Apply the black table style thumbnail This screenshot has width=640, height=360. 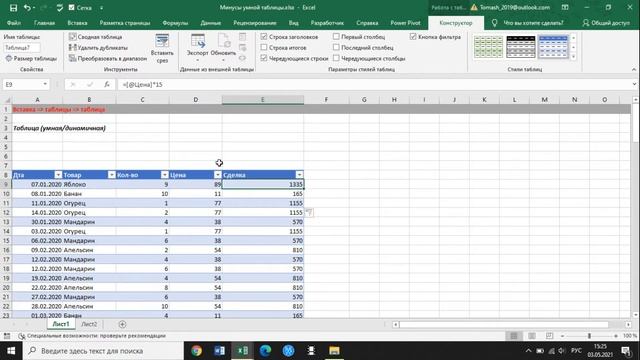coord(520,47)
